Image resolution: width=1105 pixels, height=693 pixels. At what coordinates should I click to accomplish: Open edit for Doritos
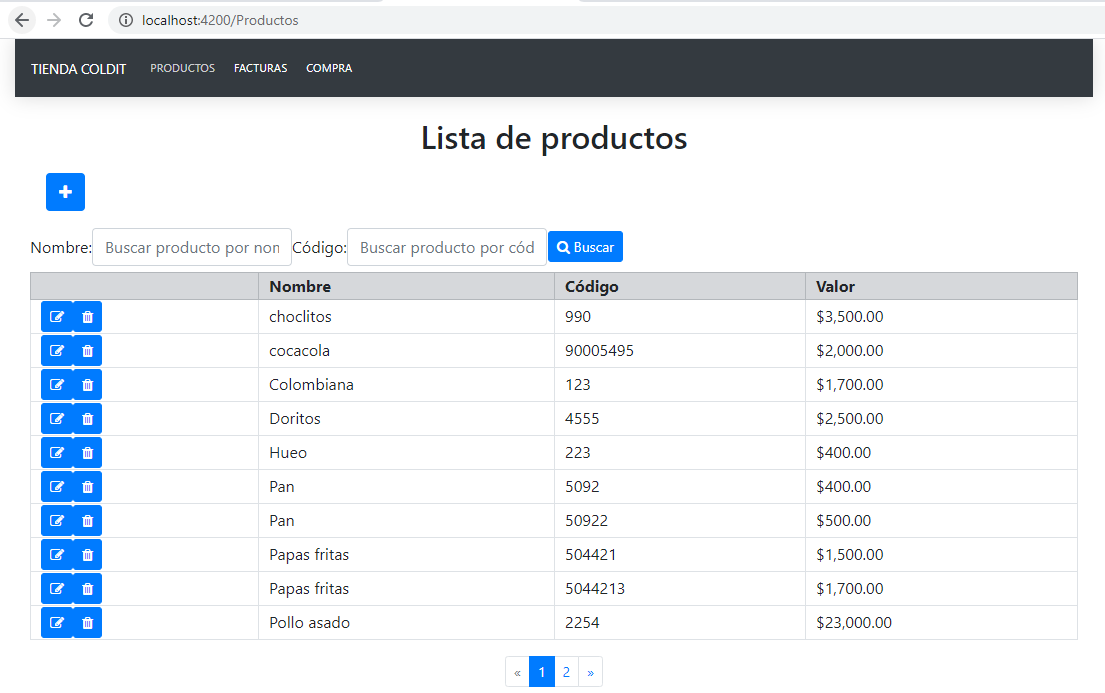(57, 419)
